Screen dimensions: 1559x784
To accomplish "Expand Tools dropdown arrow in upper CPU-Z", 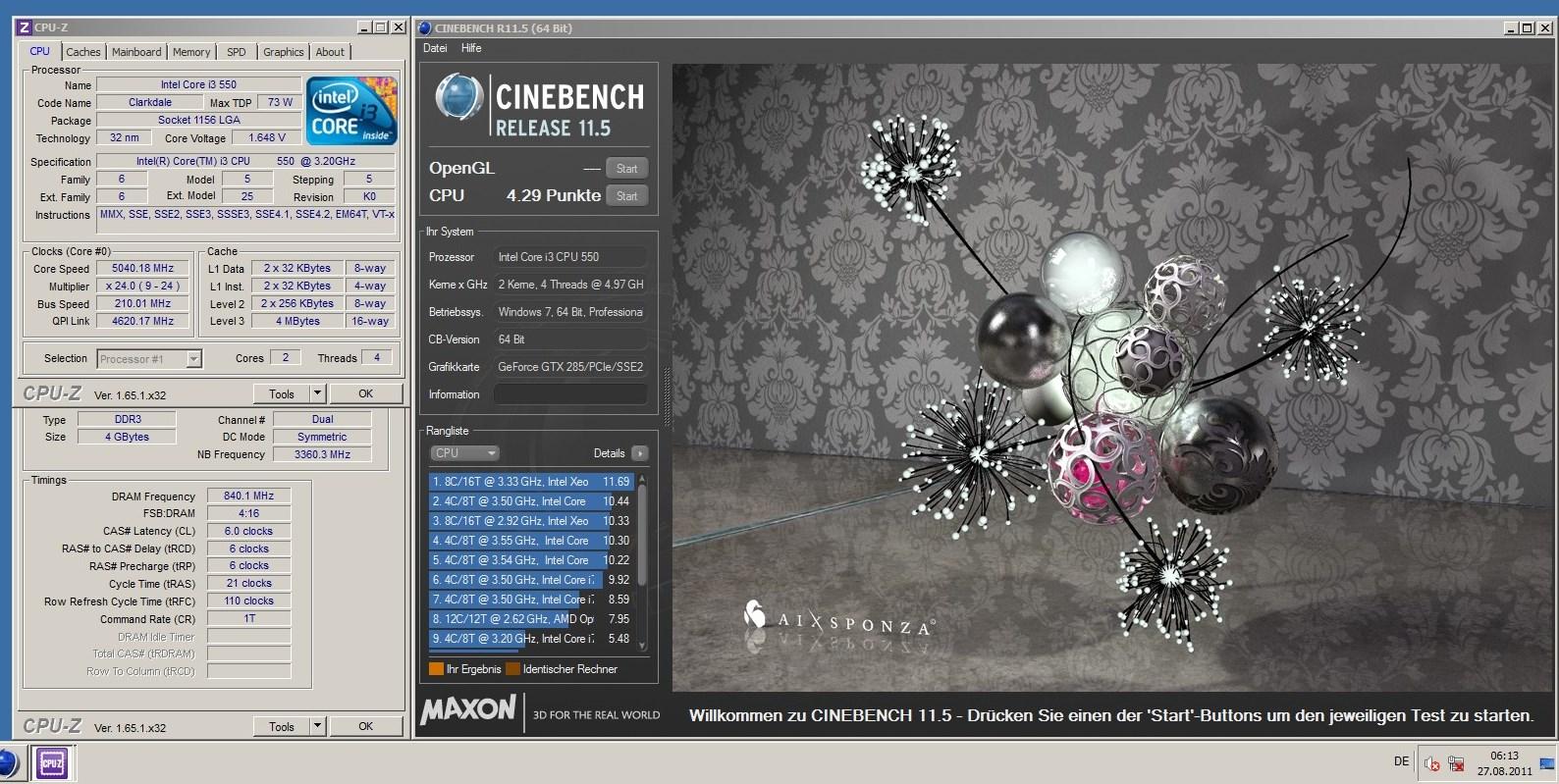I will coord(317,393).
